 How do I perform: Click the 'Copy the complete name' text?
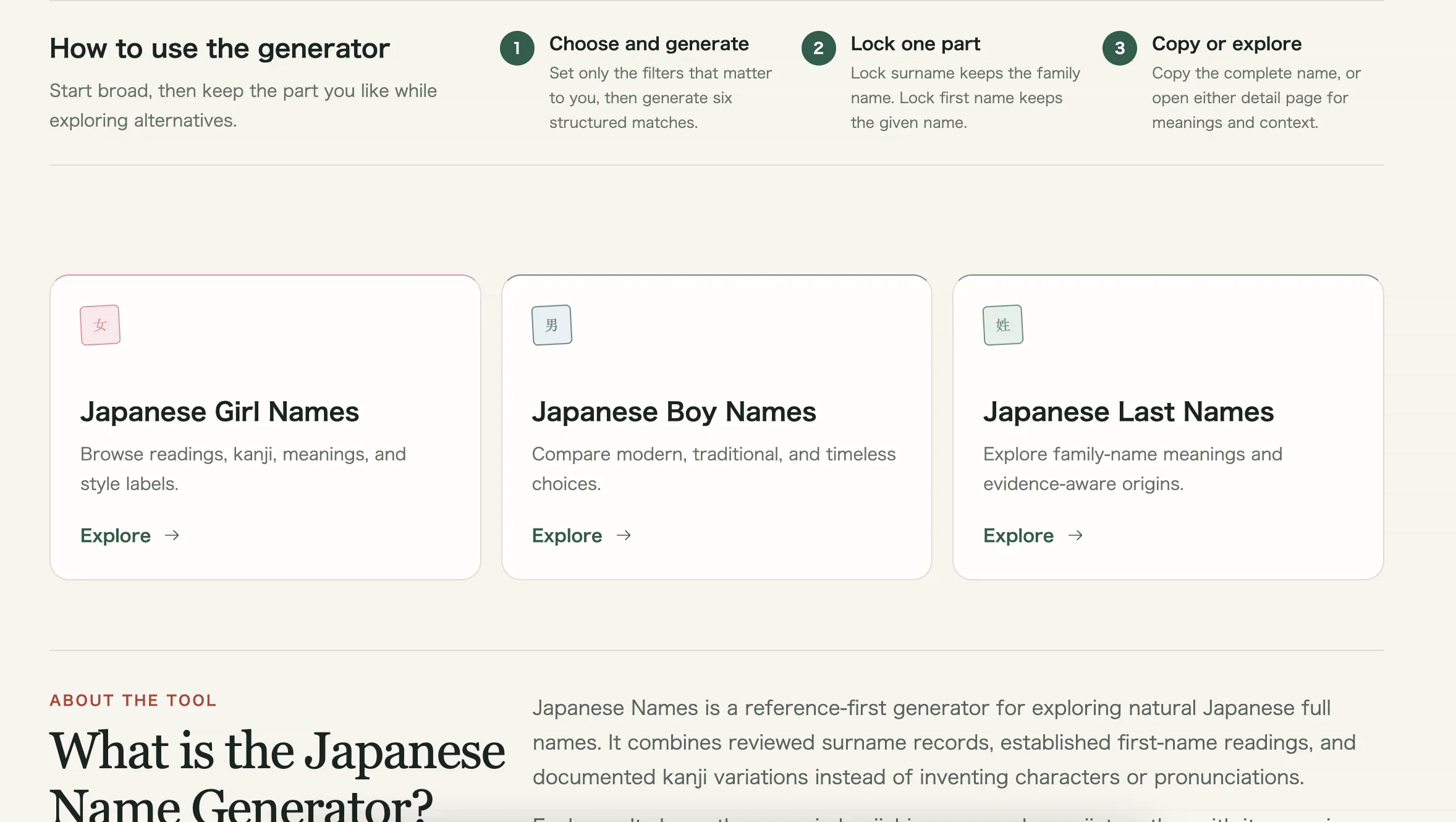pos(1256,98)
